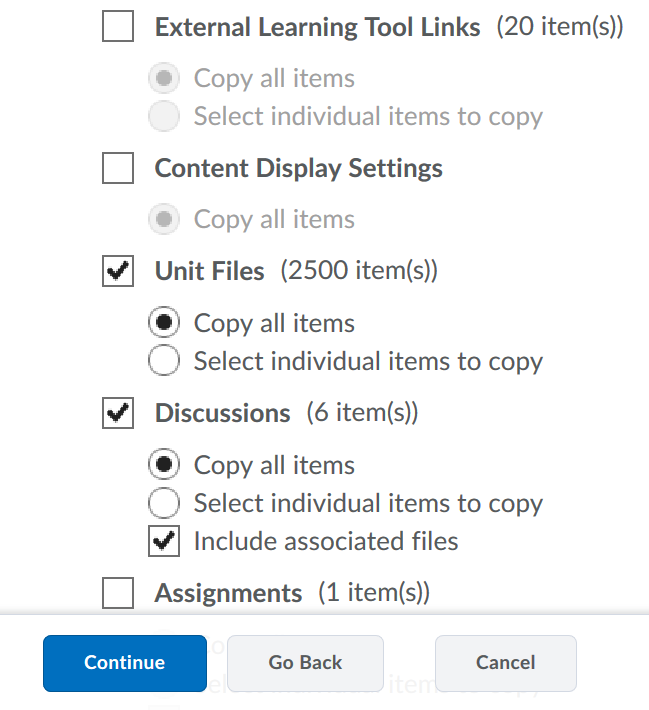Check the Assignments checkbox
Screen dimensions: 649x710
pos(118,593)
